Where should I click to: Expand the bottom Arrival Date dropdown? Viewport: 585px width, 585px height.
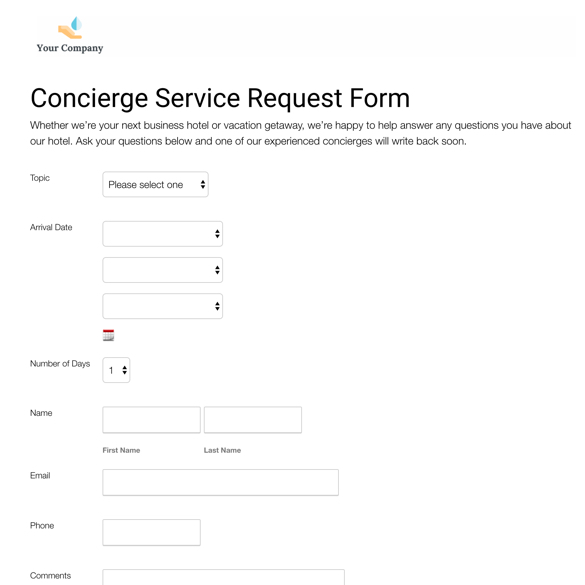coord(162,306)
